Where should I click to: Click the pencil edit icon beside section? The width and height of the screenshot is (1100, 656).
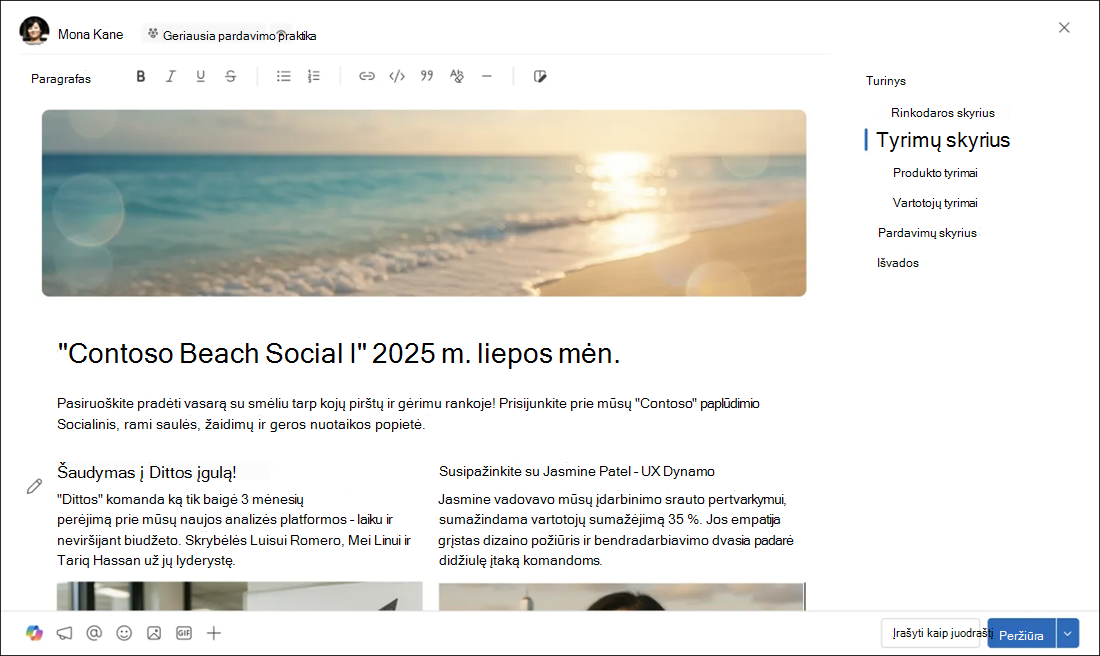coord(34,486)
